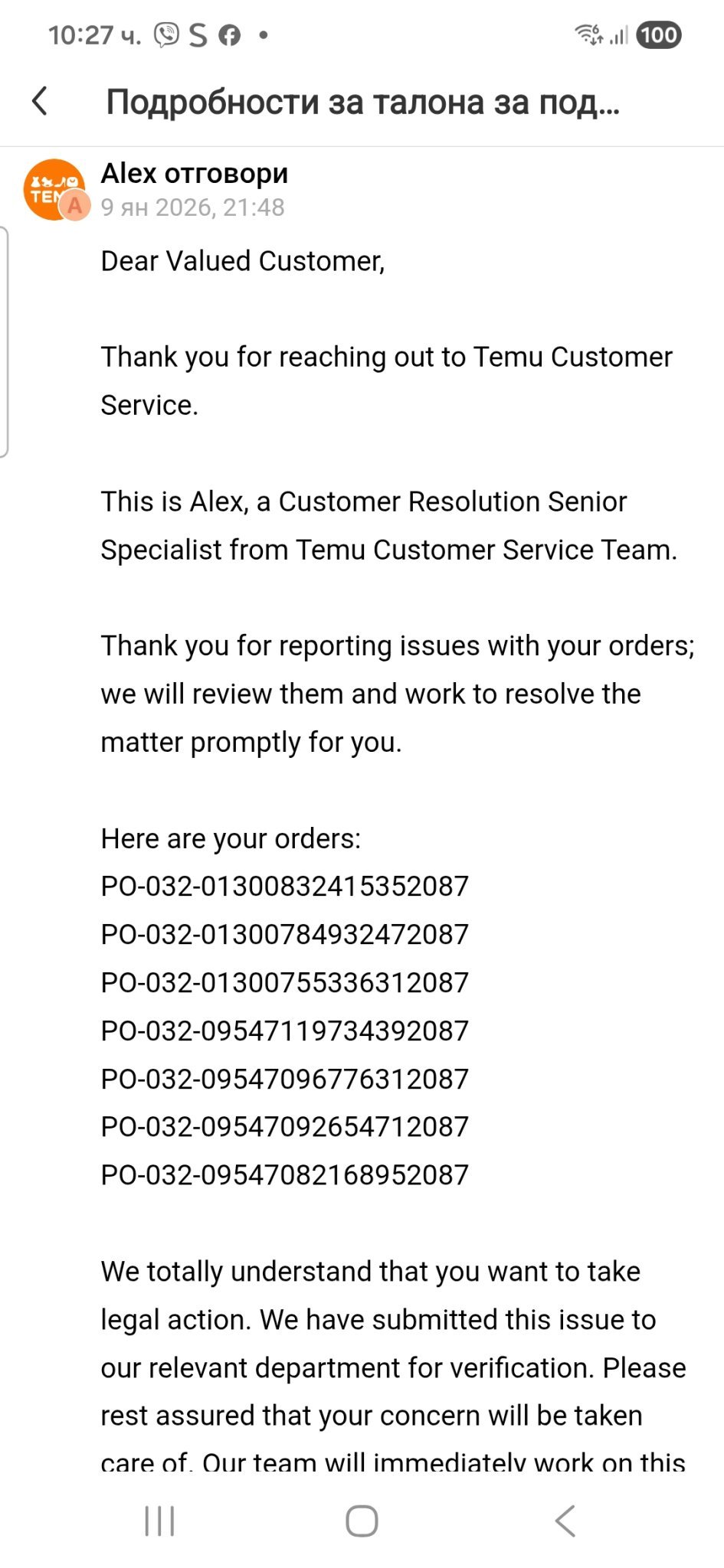Tap order PO-032-01300832415352087
The image size is (724, 1568).
[284, 887]
